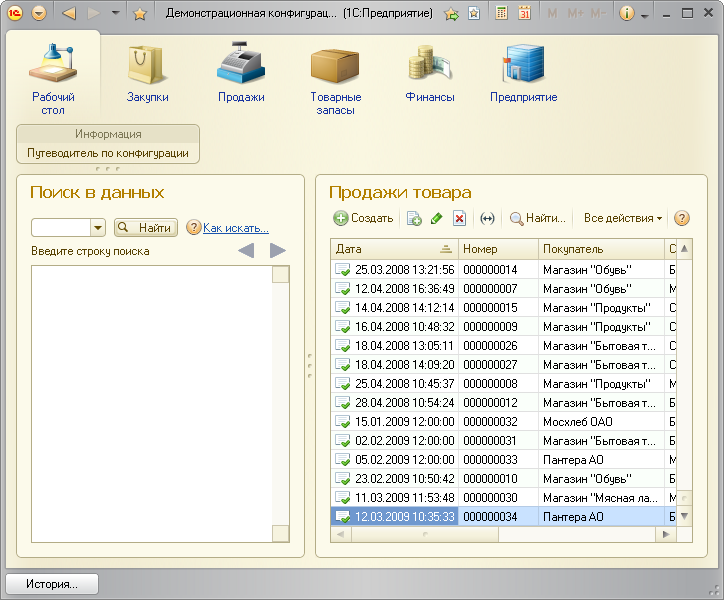The height and width of the screenshot is (600, 724).
Task: Click Создать to create a sale
Action: 363,218
